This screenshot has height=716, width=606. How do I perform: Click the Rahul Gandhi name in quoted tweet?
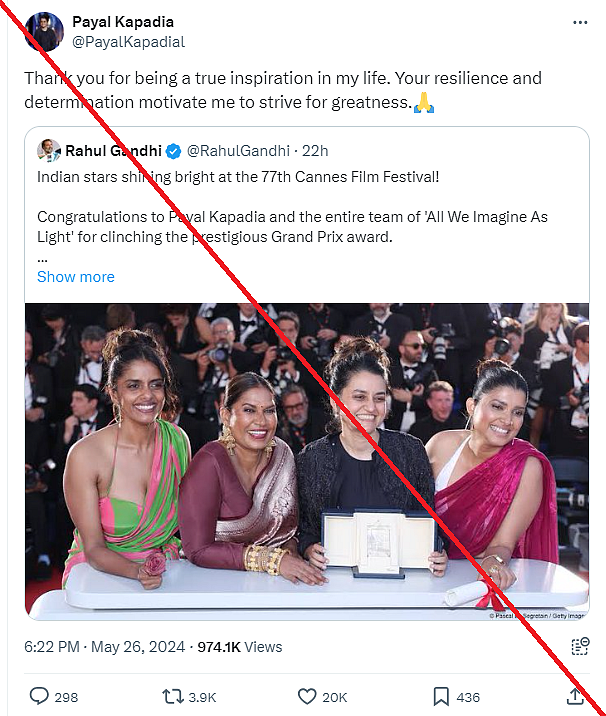coord(113,151)
